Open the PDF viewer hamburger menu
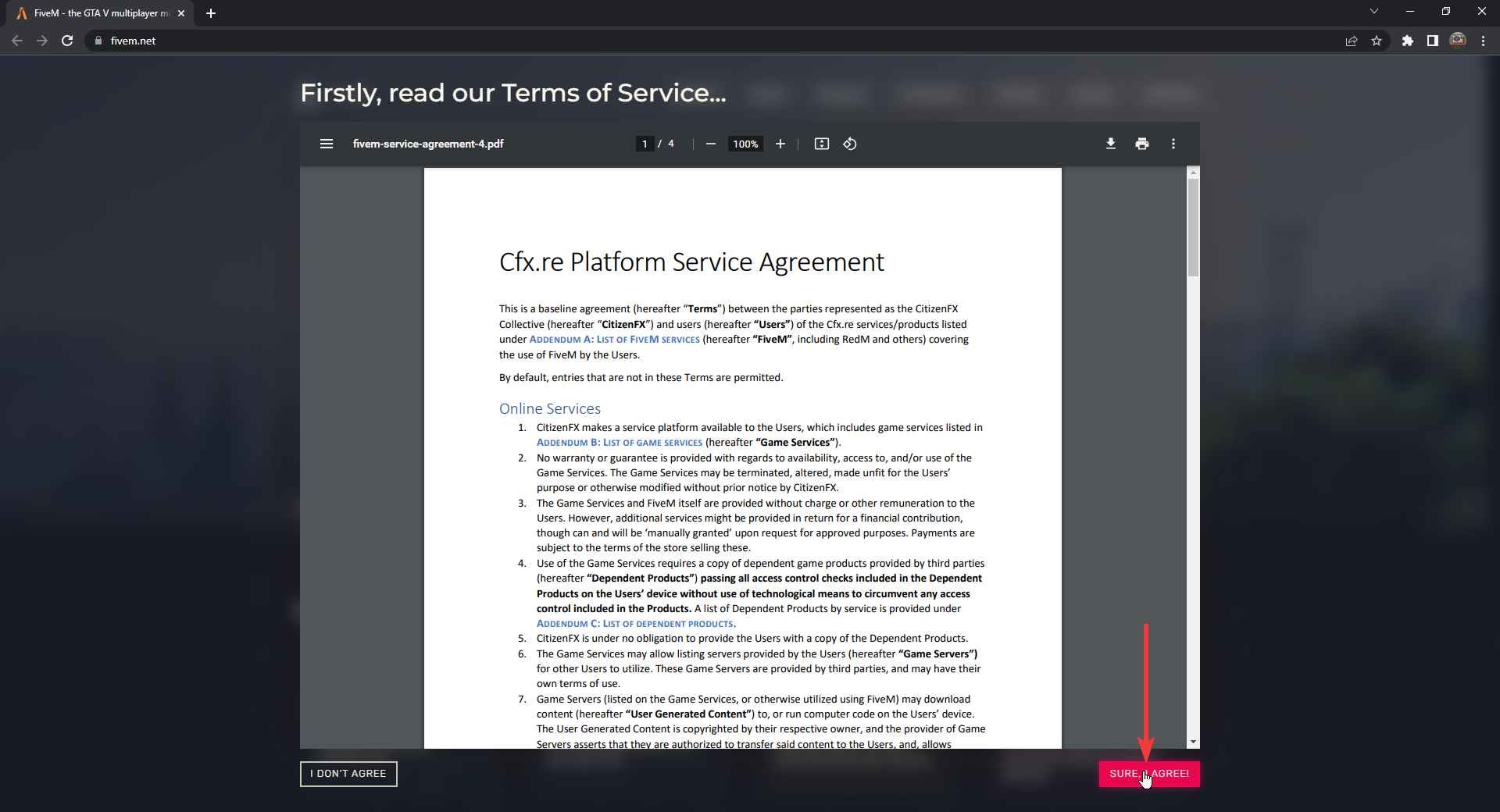 point(326,144)
